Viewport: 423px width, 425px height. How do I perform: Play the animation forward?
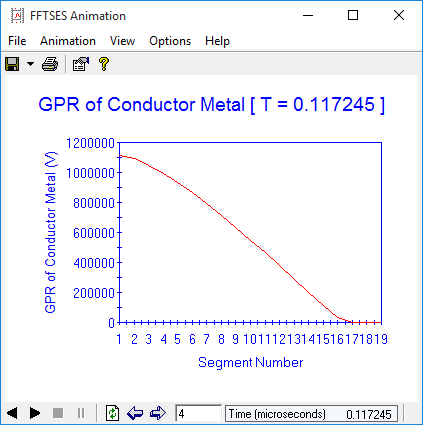[x=35, y=413]
